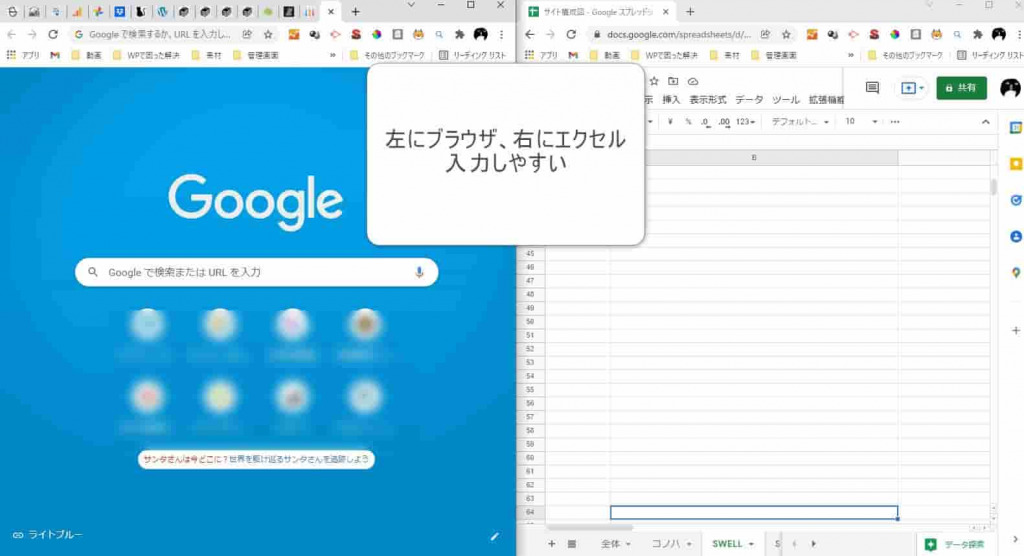Format the cell as percent

[688, 122]
